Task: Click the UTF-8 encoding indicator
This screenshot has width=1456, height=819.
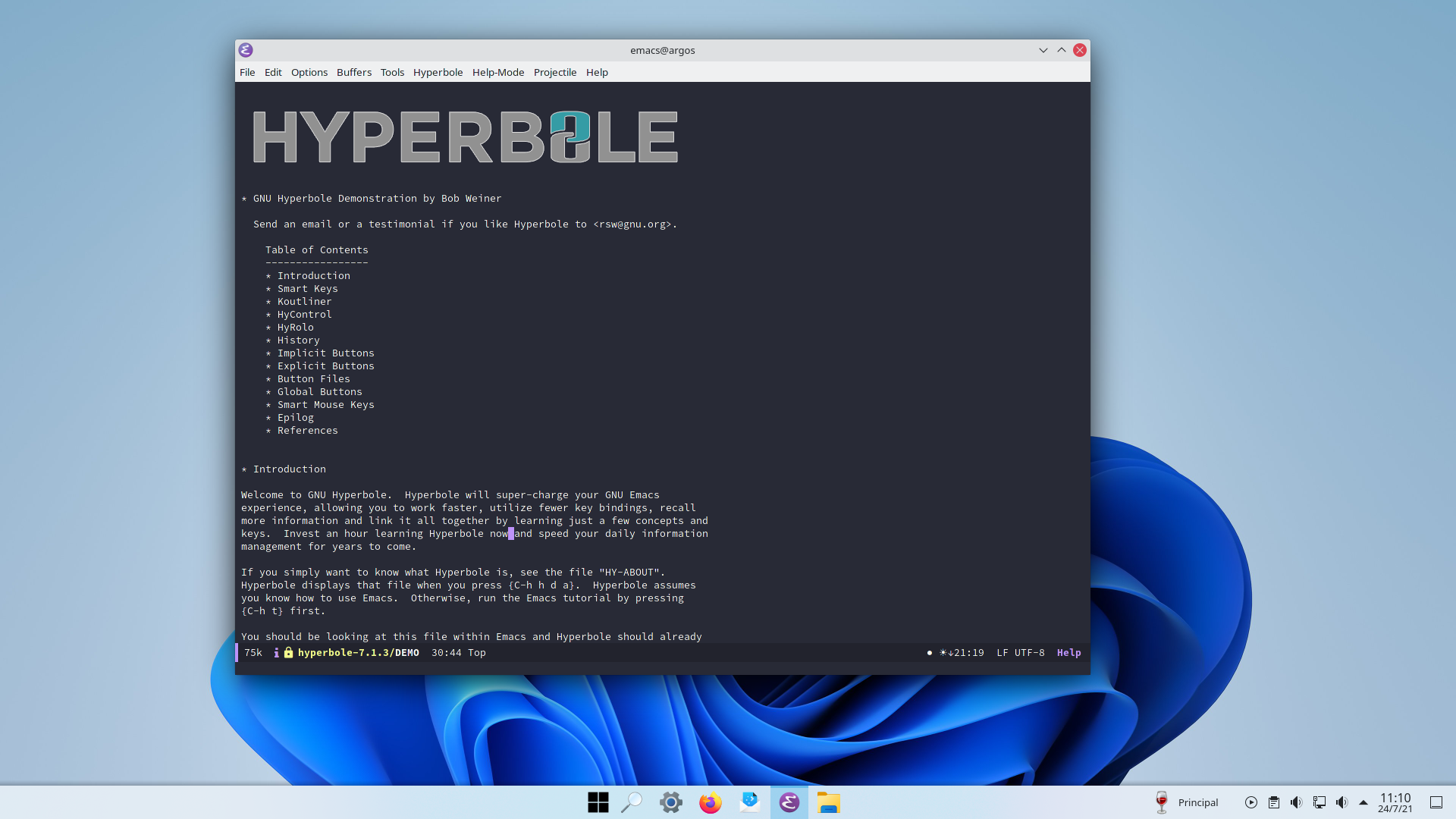Action: coord(1029,653)
